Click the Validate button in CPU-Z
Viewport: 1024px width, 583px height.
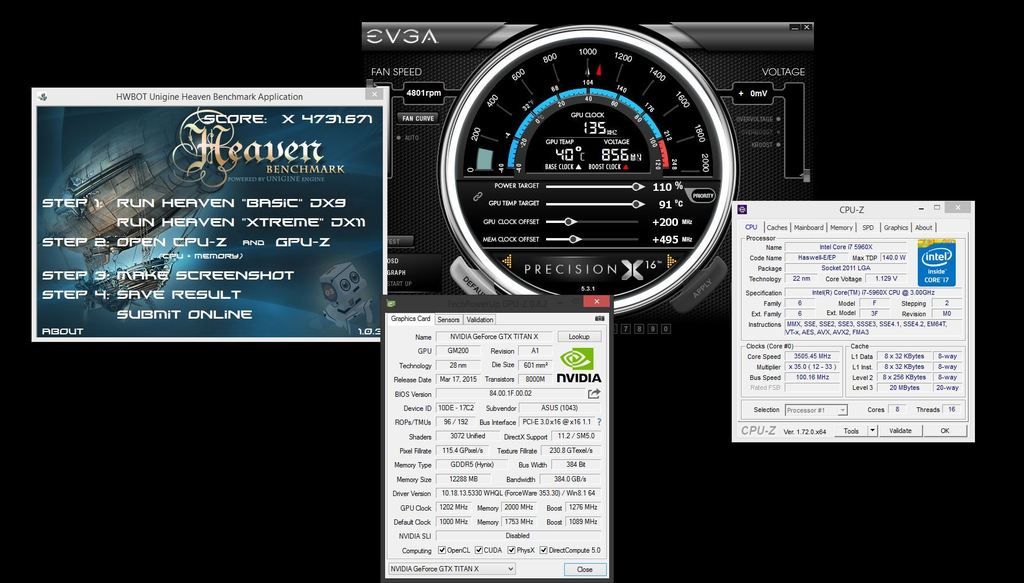click(900, 431)
